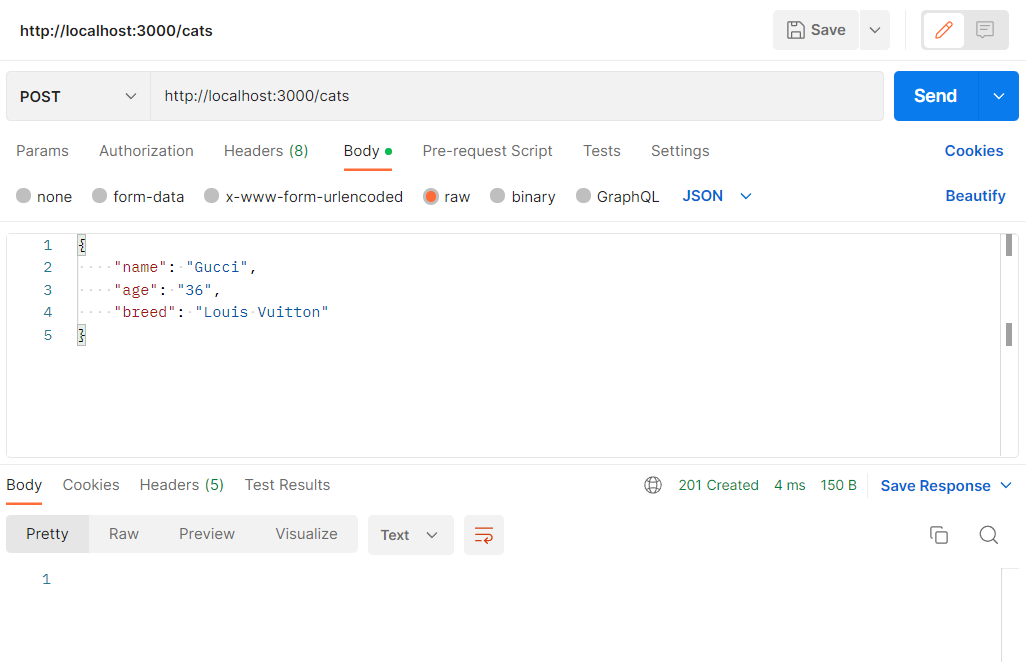Switch response view to Visualize
Image resolution: width=1026 pixels, height=662 pixels.
306,534
